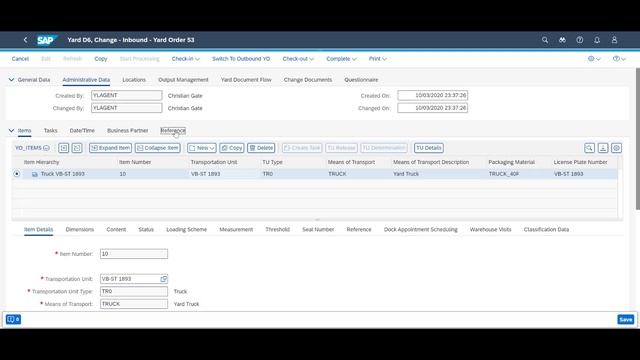Click the Collapse Item button
640x360 pixels.
point(158,148)
